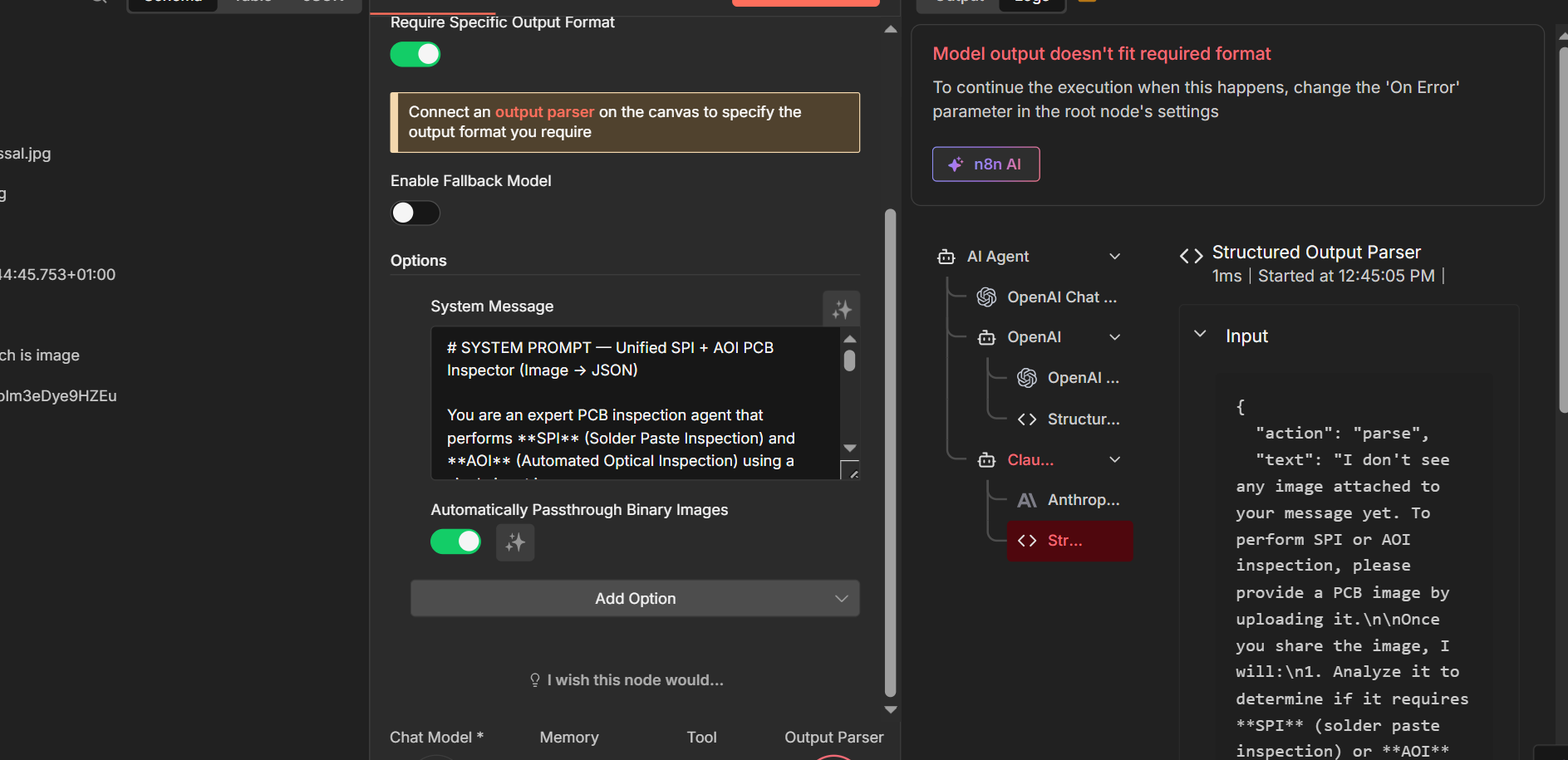The height and width of the screenshot is (760, 1568).
Task: Disable Automatically Passthrough Binary Images switch
Action: pyautogui.click(x=455, y=542)
